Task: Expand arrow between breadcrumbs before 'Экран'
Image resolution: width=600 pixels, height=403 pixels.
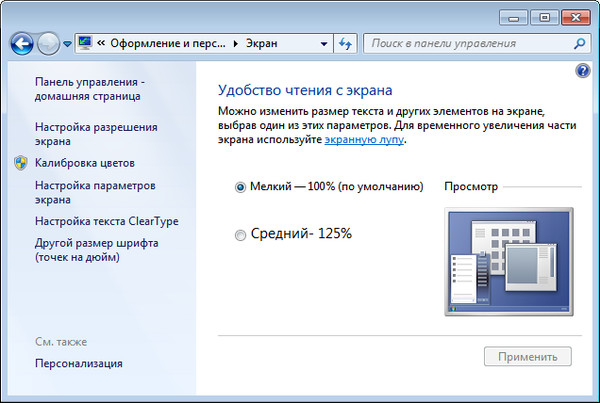Action: click(236, 44)
